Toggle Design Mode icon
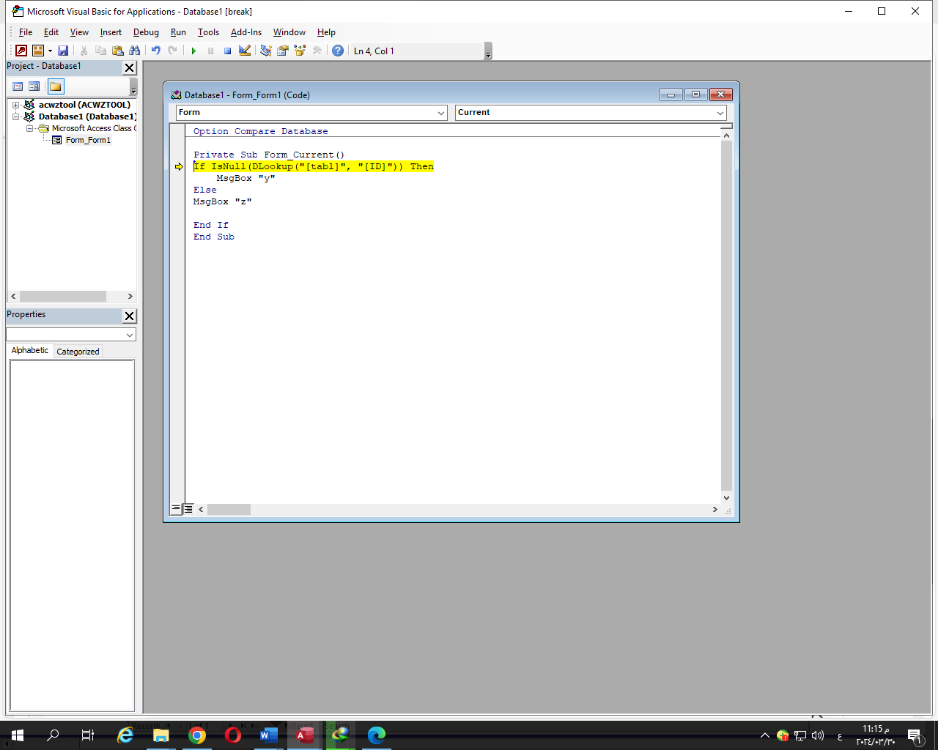Viewport: 938px width, 750px height. pos(245,51)
